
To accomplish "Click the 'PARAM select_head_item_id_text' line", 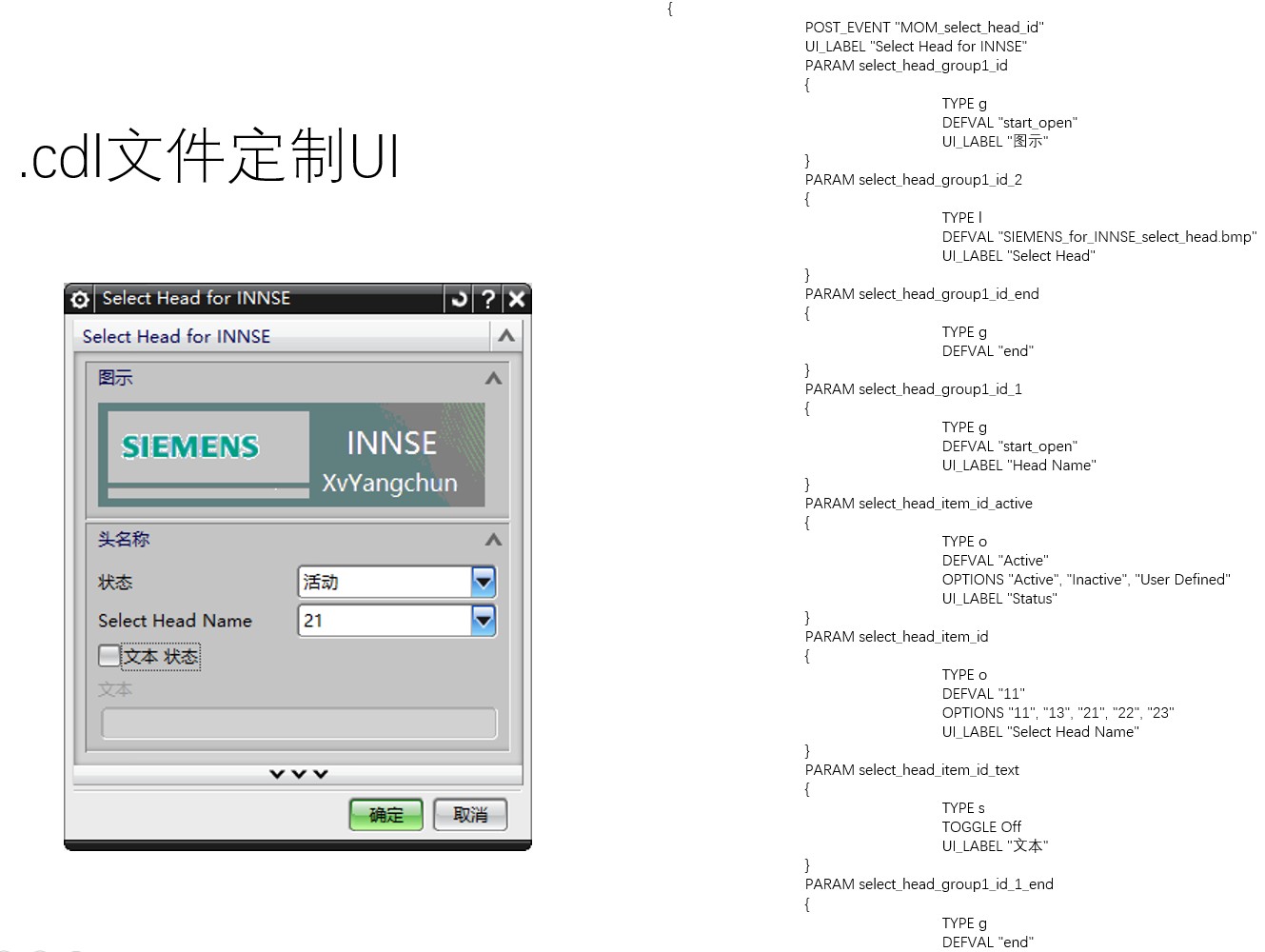I will point(912,770).
